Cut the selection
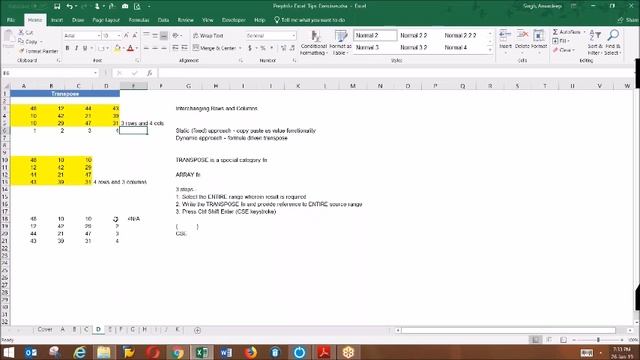This screenshot has height=360, width=640. click(26, 32)
